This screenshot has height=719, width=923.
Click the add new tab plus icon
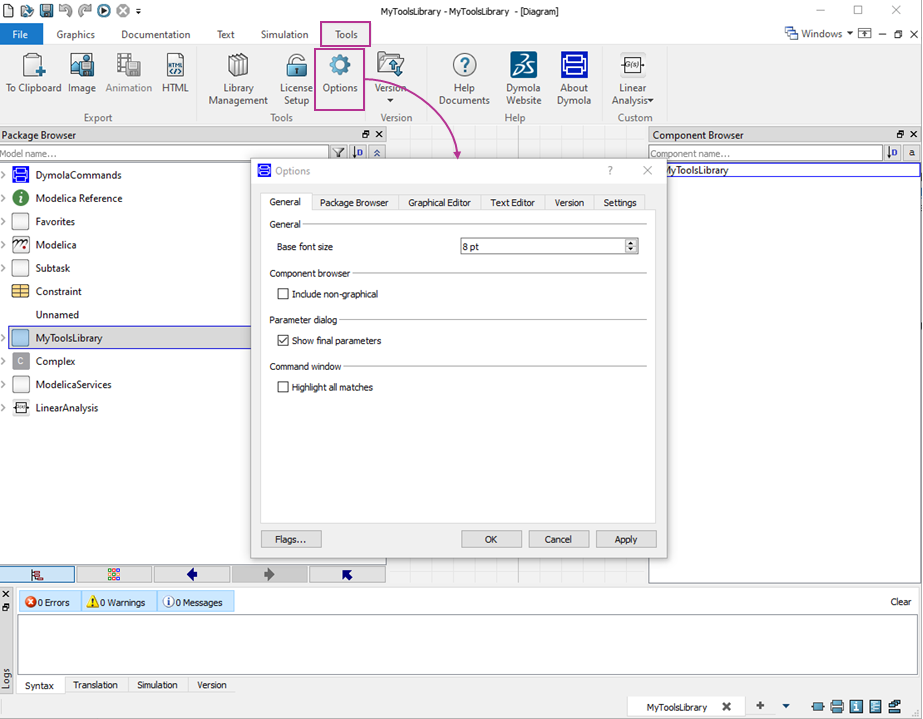click(760, 705)
